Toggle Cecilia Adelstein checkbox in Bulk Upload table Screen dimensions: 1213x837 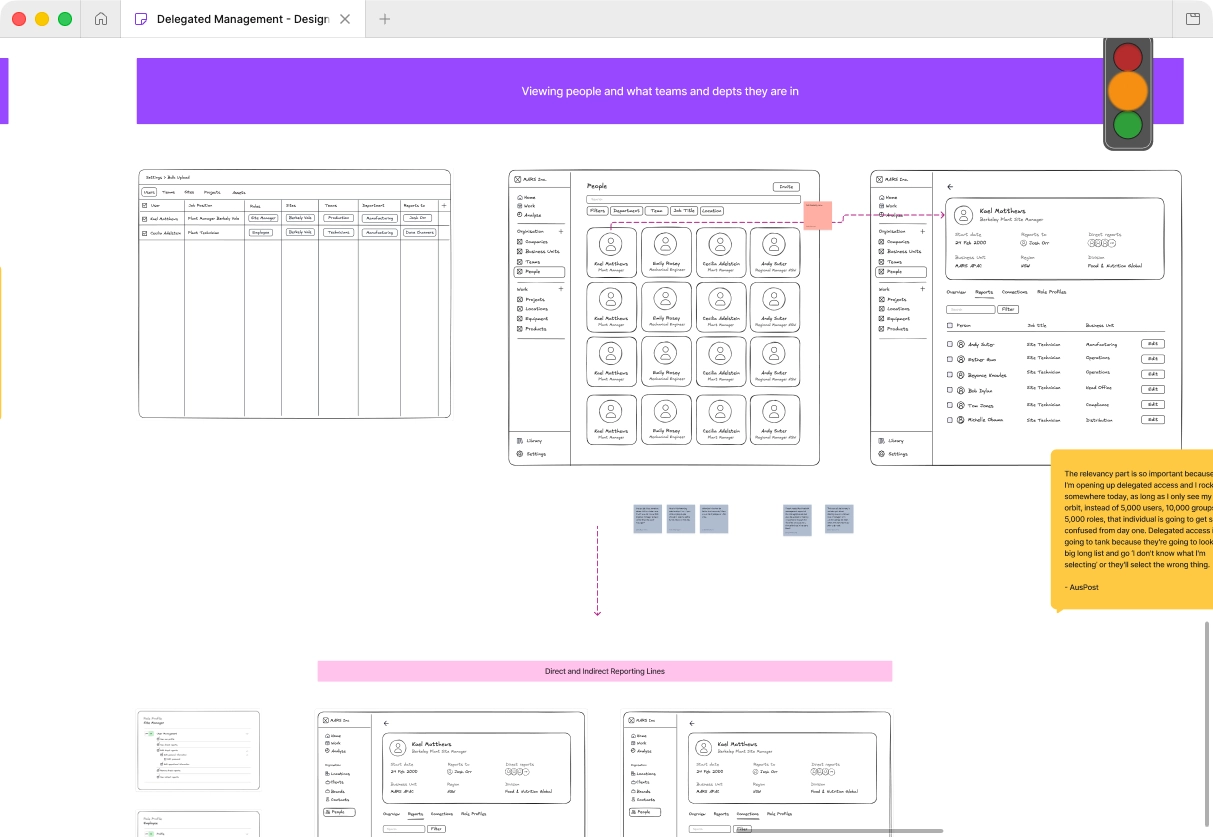pos(144,232)
